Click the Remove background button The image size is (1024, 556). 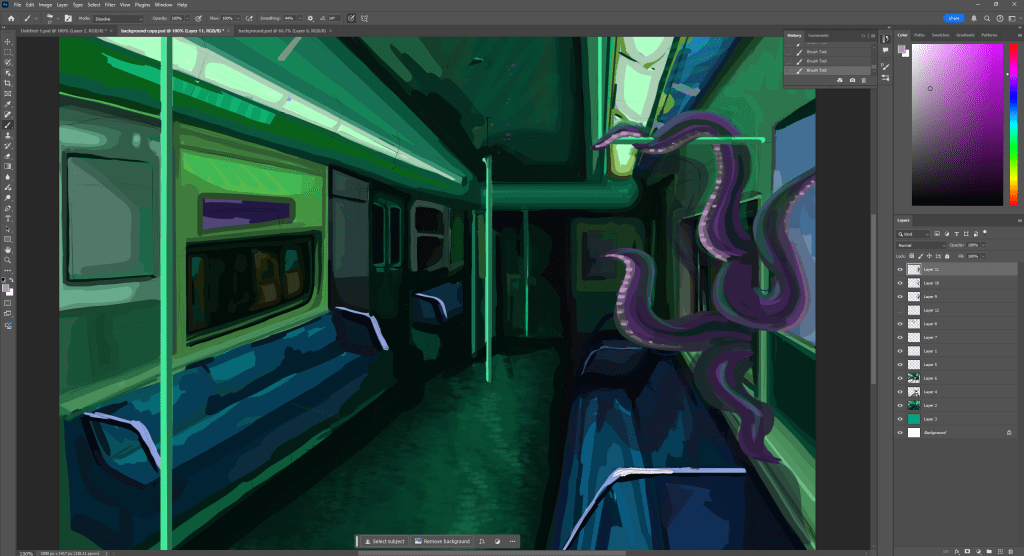pos(440,541)
